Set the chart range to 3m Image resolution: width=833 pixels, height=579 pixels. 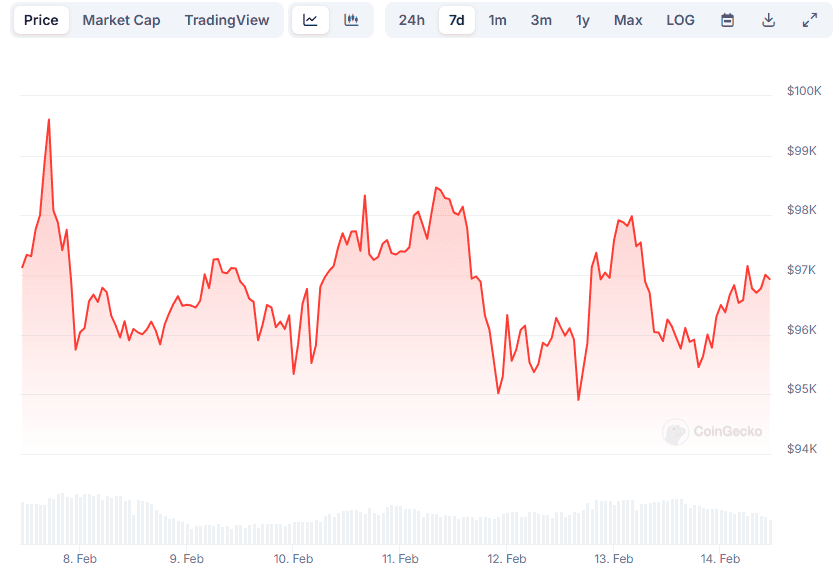coord(541,20)
